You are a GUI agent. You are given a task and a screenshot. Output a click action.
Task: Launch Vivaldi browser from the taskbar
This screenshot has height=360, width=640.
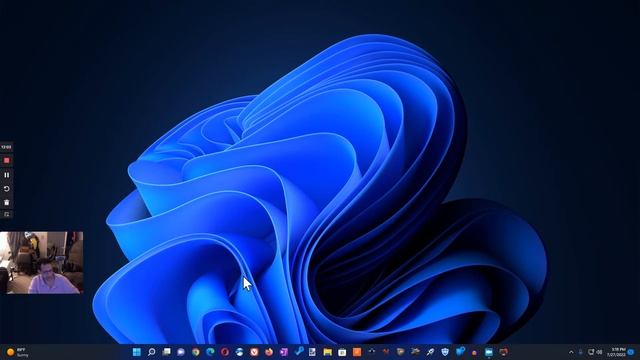(254, 352)
